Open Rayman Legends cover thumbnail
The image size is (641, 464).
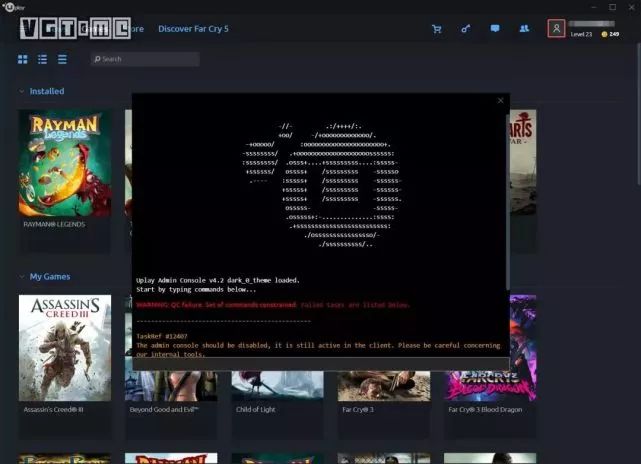[65, 163]
